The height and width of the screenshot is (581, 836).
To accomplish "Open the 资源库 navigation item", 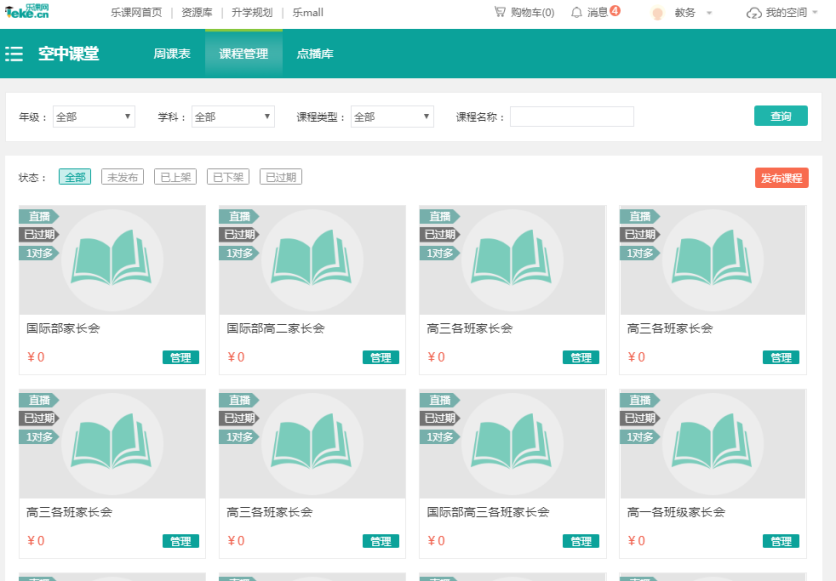I will pyautogui.click(x=197, y=12).
